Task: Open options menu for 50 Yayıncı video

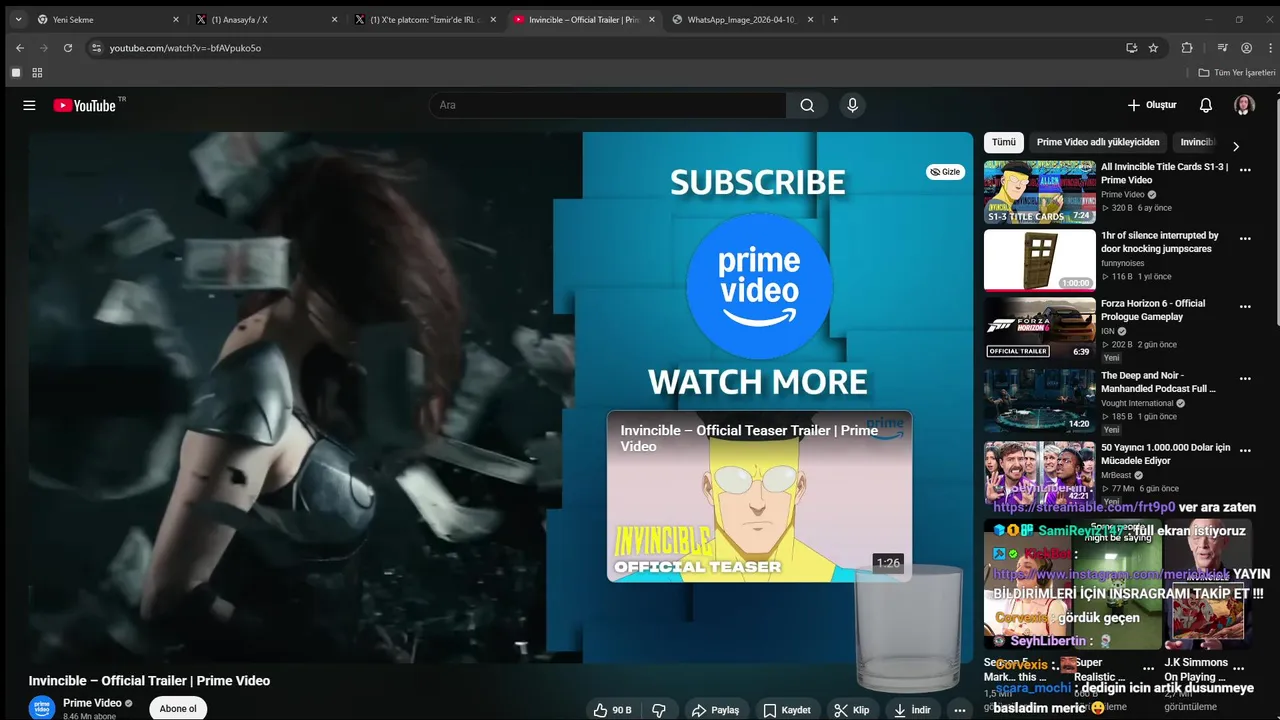Action: pyautogui.click(x=1245, y=451)
